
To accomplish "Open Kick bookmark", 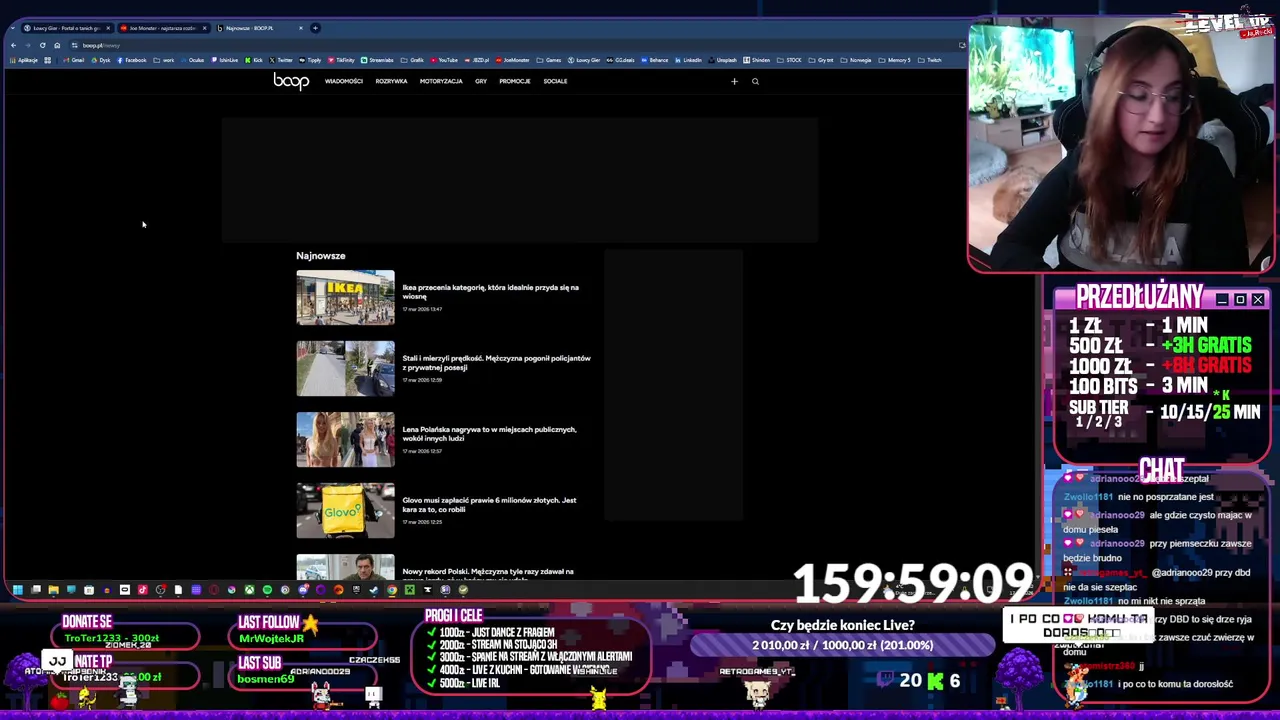I will coord(253,60).
